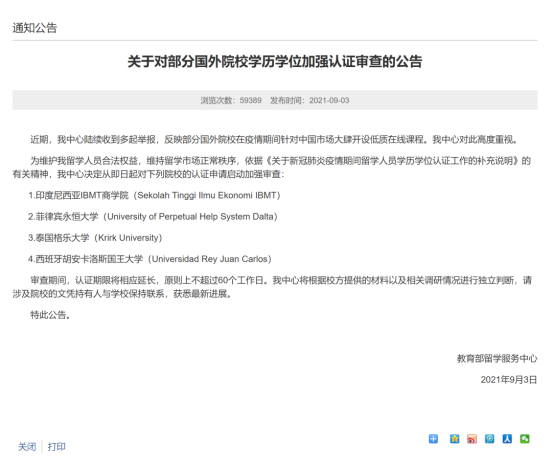This screenshot has height=469, width=552.
Task: Share the notice on Sina Weibo
Action: pos(472,439)
